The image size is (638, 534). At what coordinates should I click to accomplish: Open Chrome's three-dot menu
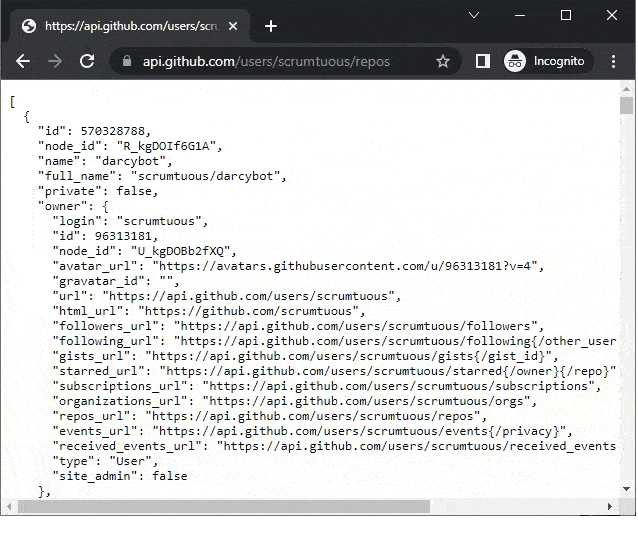614,61
